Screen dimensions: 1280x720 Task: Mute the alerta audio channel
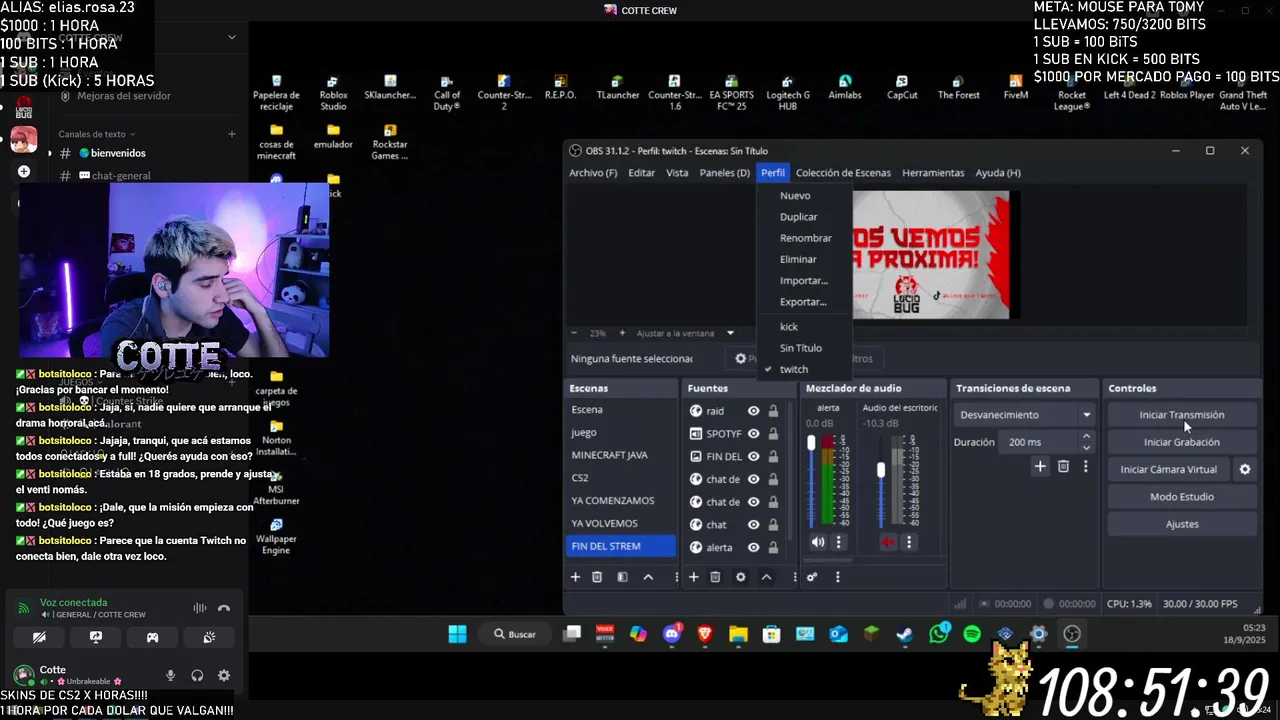818,542
